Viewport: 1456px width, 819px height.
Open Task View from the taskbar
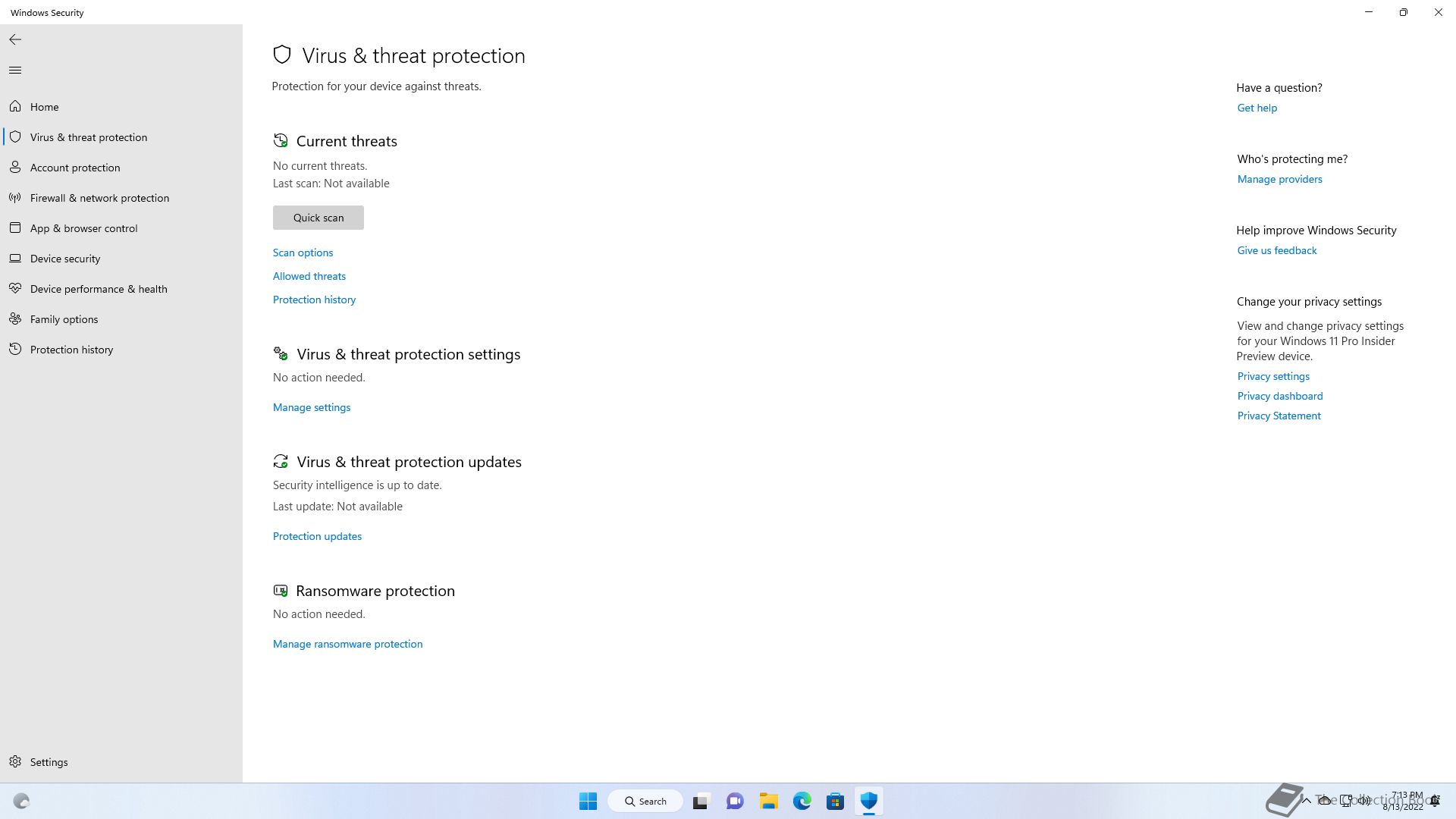(701, 801)
